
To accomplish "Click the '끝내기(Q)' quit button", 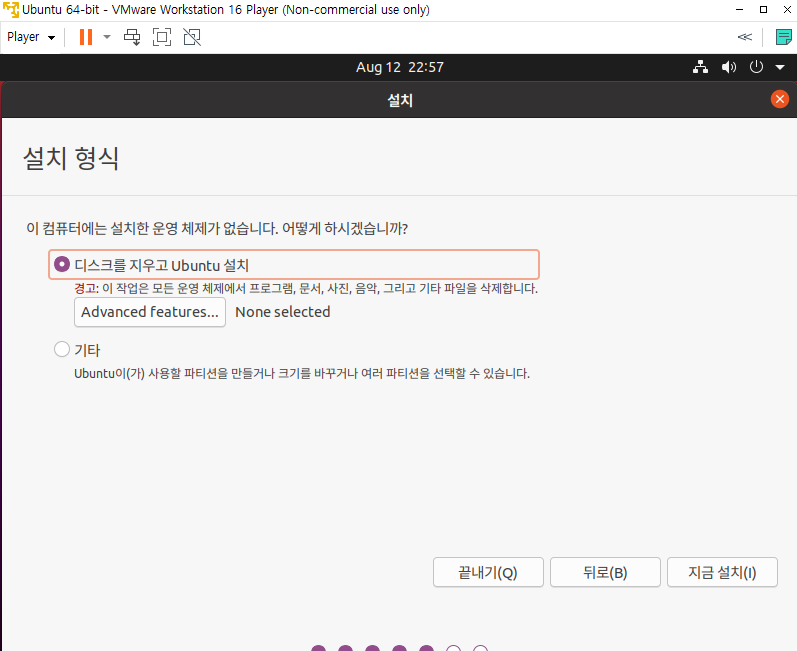I will pyautogui.click(x=488, y=572).
